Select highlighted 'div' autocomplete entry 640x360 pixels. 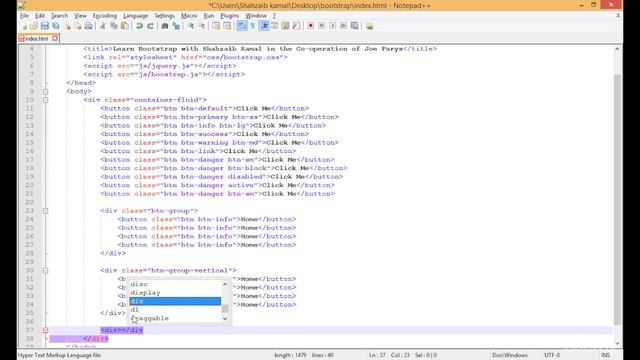[175, 301]
